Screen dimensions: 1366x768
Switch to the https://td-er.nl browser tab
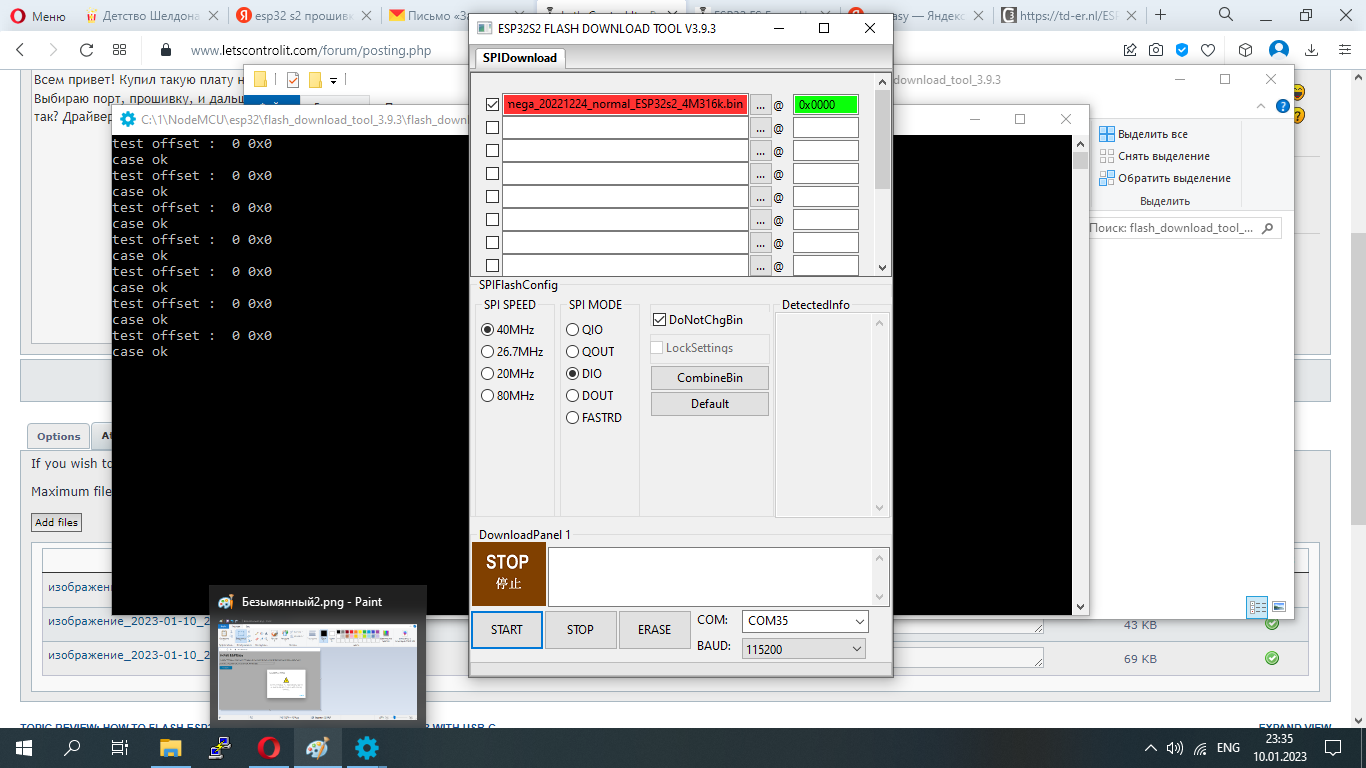click(x=1069, y=16)
